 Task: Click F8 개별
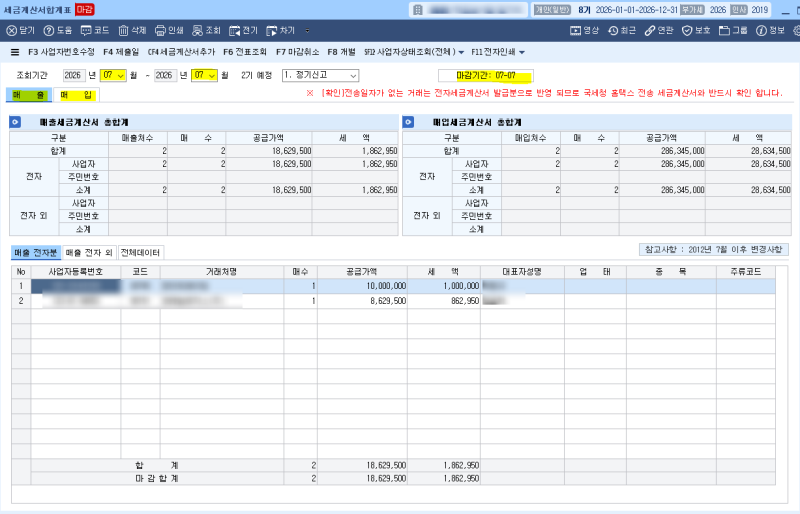(x=341, y=52)
